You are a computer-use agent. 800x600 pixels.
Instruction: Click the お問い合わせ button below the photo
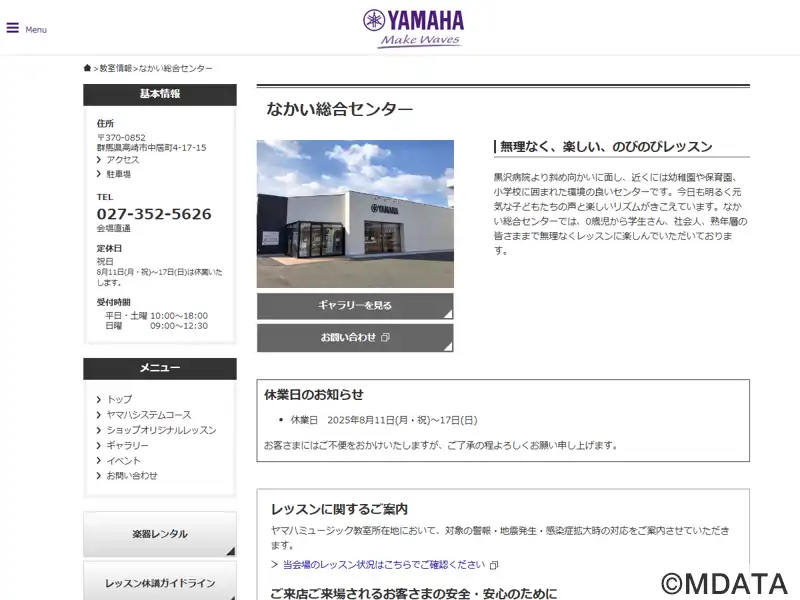point(355,338)
